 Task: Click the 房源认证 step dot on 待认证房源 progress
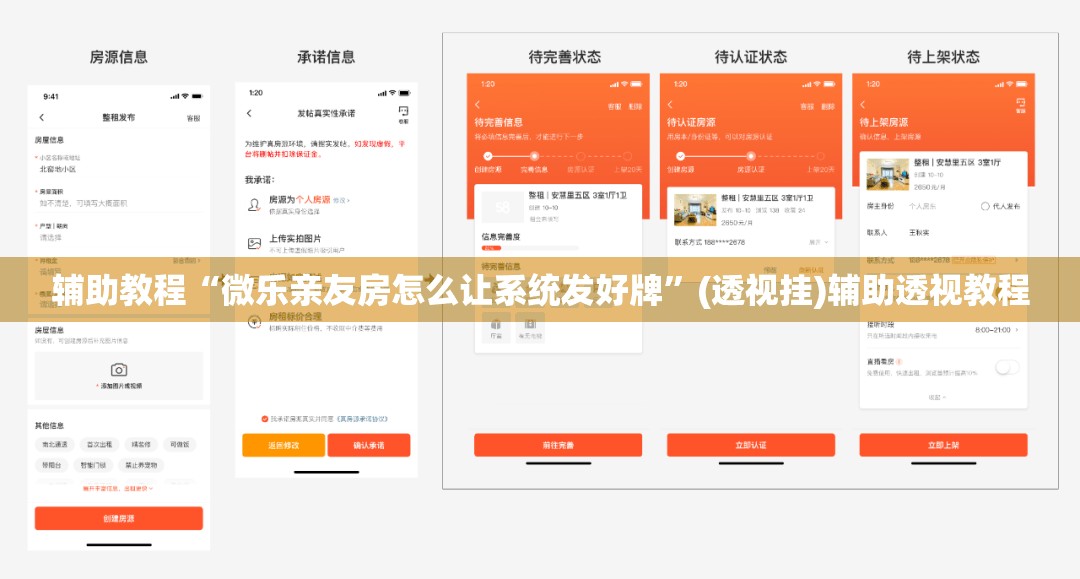751,156
